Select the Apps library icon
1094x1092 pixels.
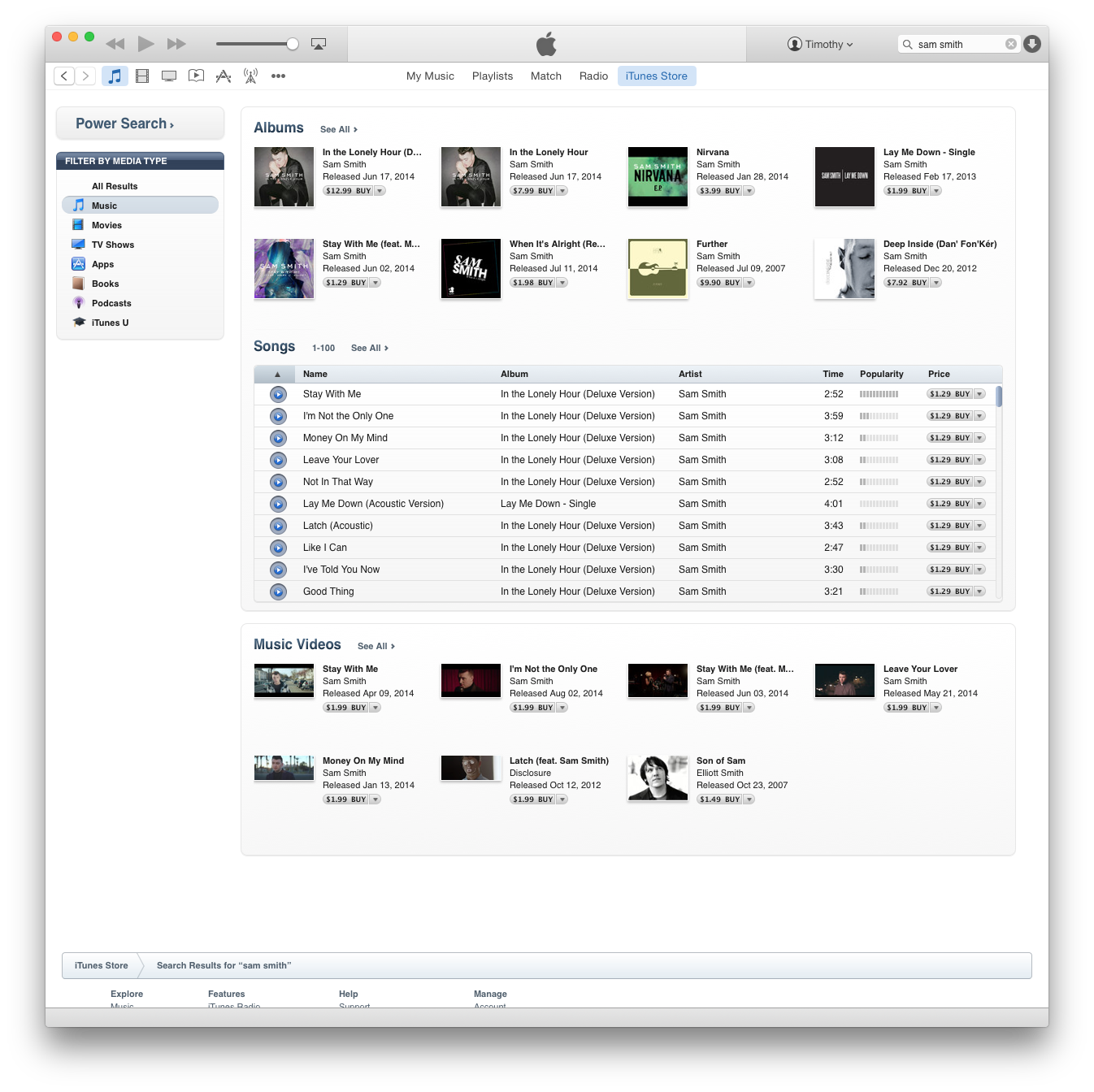[x=224, y=76]
